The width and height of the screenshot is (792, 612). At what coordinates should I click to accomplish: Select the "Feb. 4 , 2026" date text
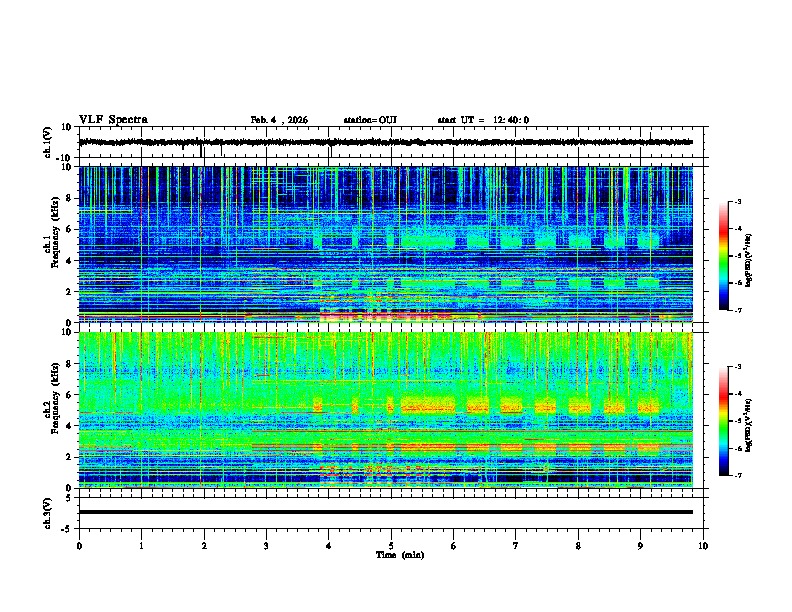click(279, 120)
